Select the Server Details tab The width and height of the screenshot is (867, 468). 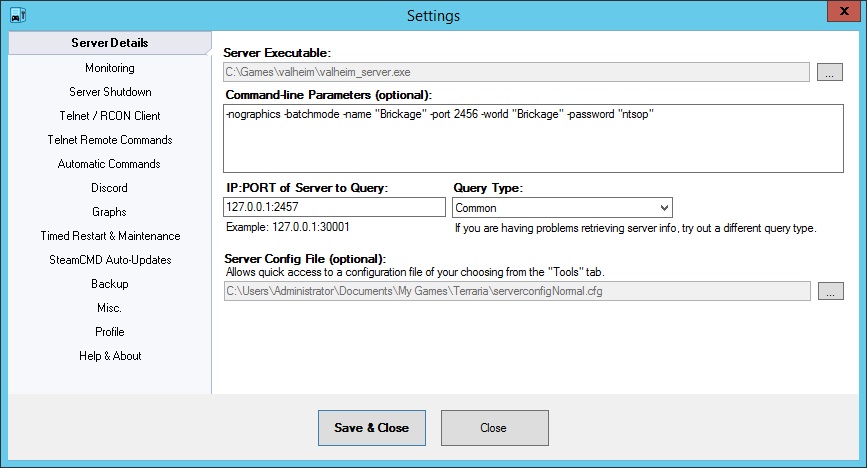(x=110, y=43)
